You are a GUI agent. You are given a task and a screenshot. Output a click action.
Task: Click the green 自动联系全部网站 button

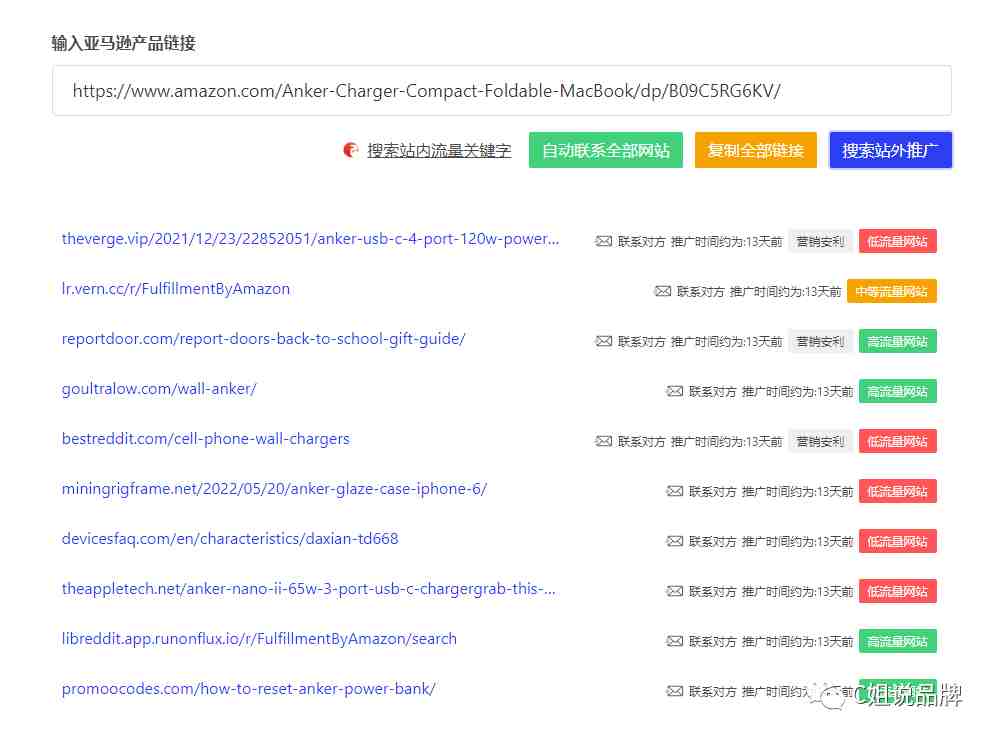(605, 150)
